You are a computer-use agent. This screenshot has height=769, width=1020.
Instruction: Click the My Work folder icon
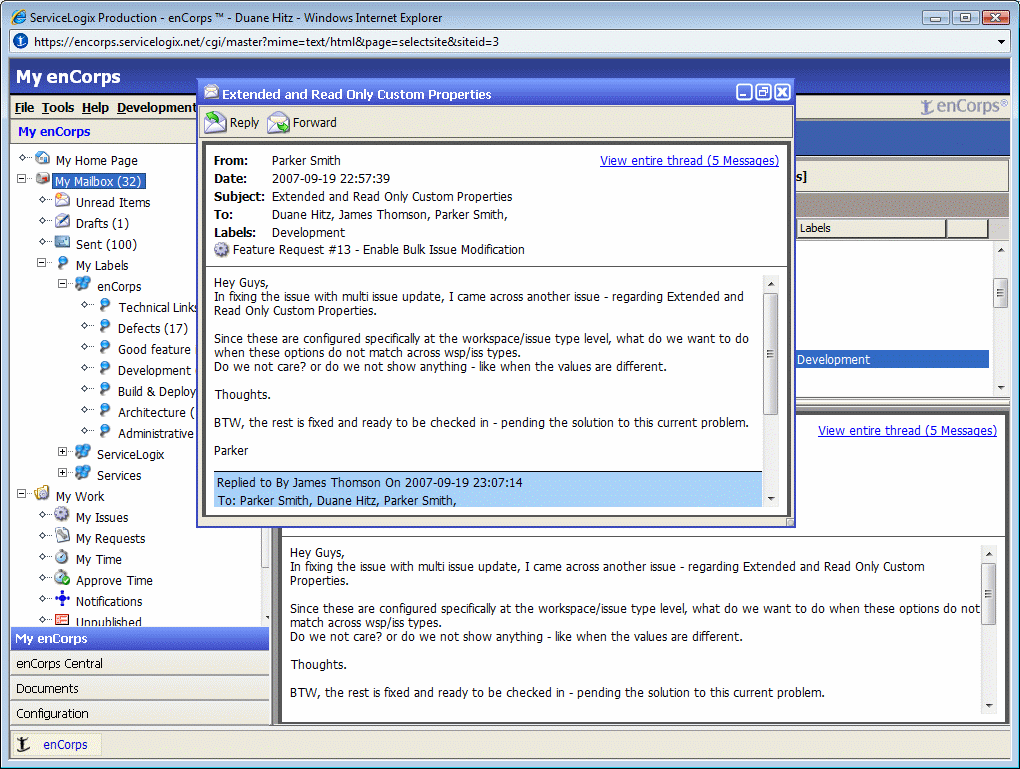[x=42, y=493]
